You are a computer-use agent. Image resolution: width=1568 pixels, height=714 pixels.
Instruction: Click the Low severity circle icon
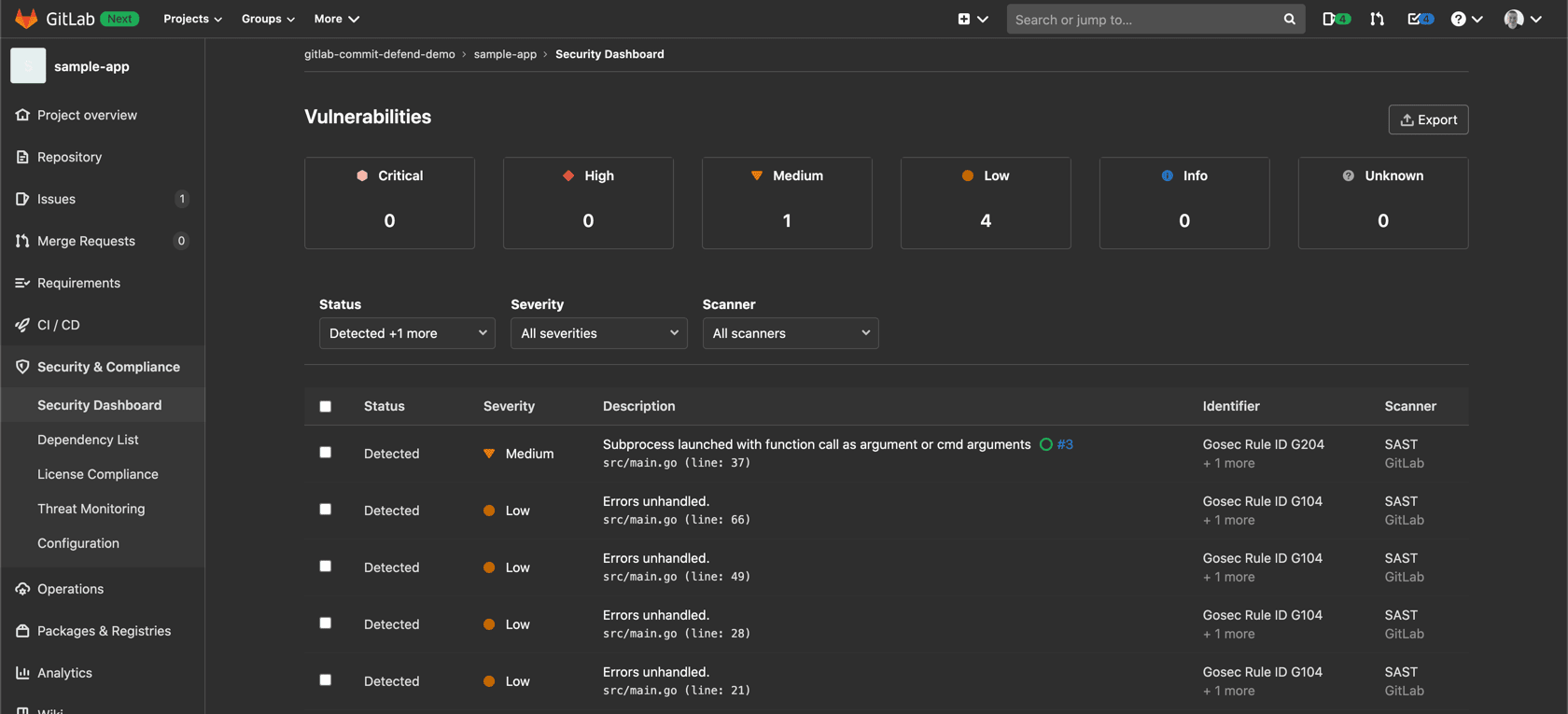coord(968,175)
